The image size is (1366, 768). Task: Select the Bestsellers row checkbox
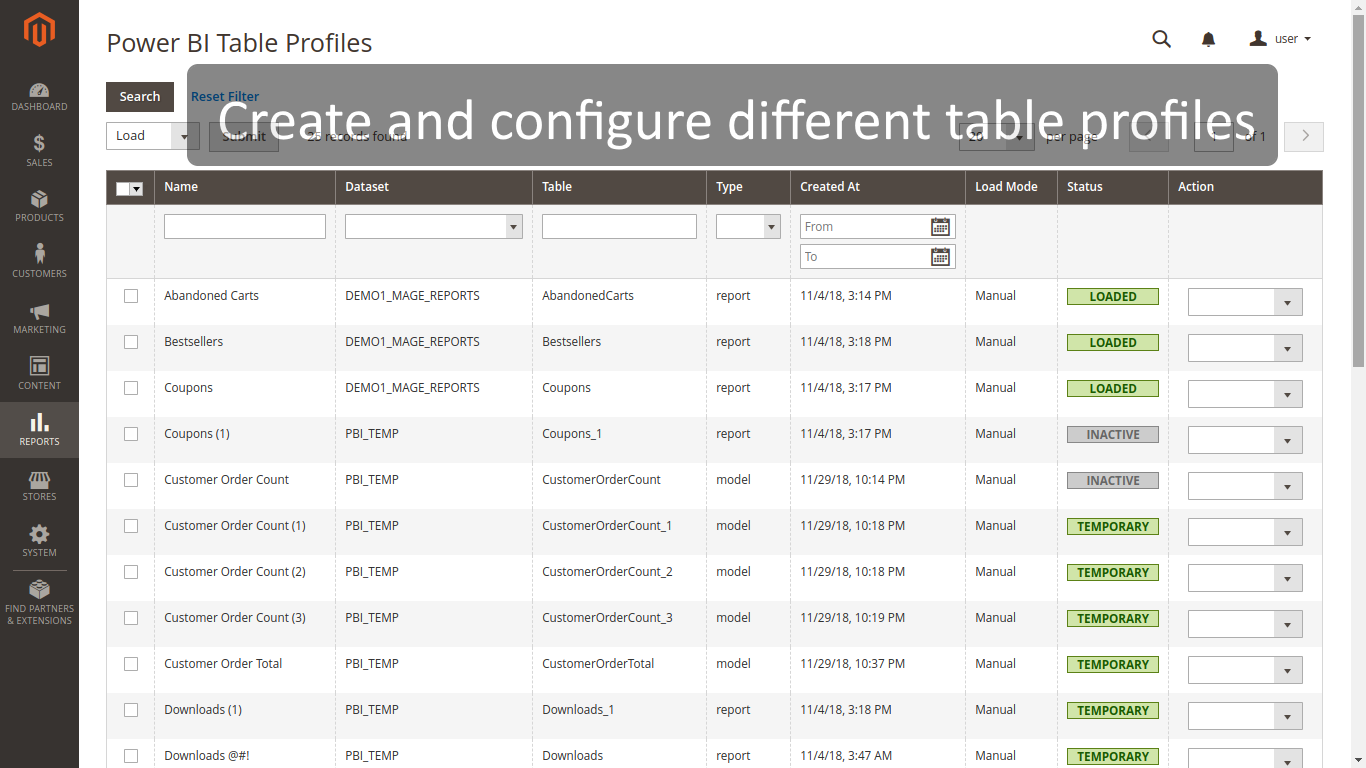click(x=130, y=341)
